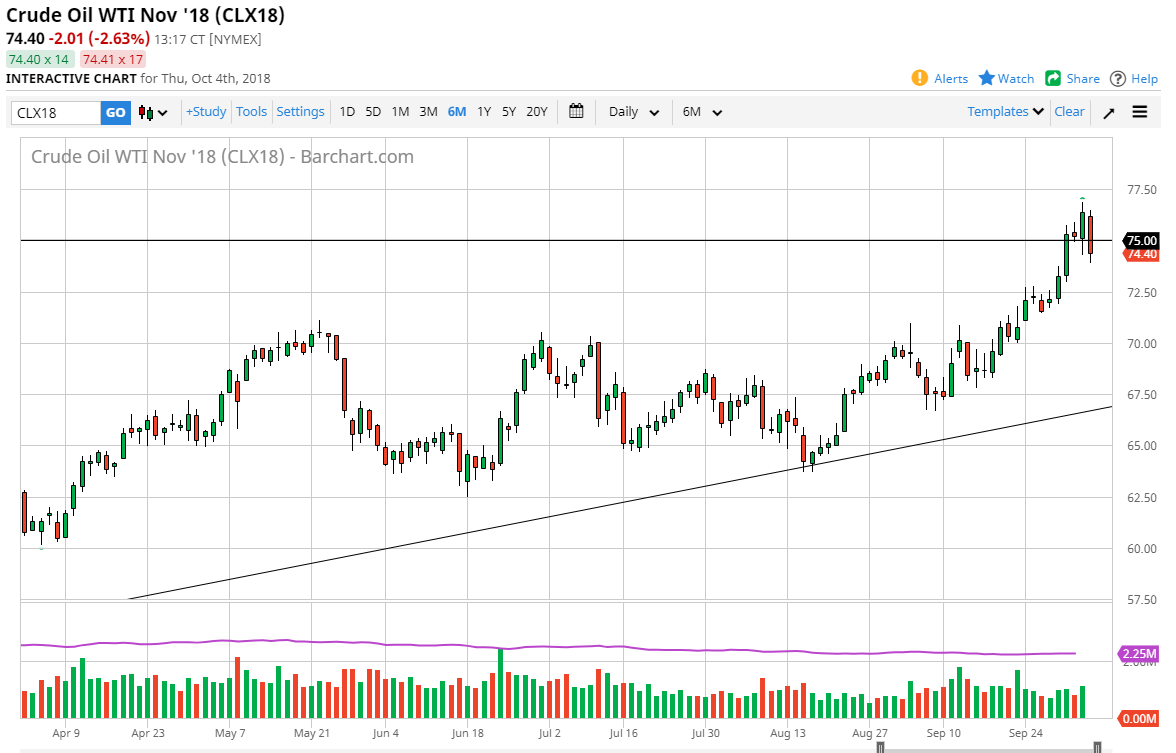The width and height of the screenshot is (1176, 753).
Task: Click the Share icon
Action: (x=1053, y=78)
